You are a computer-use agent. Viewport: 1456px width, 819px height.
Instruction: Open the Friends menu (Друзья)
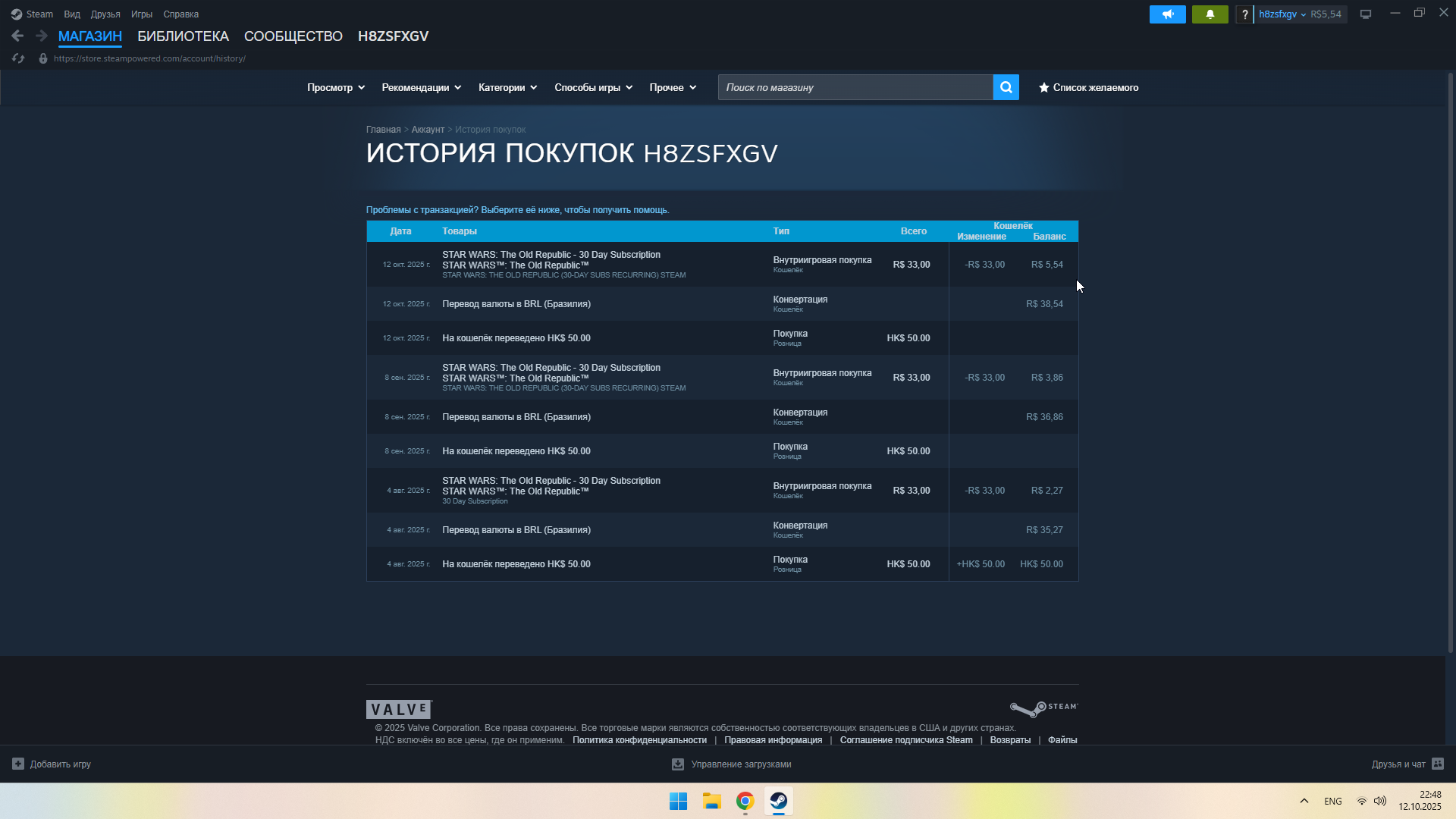(105, 14)
